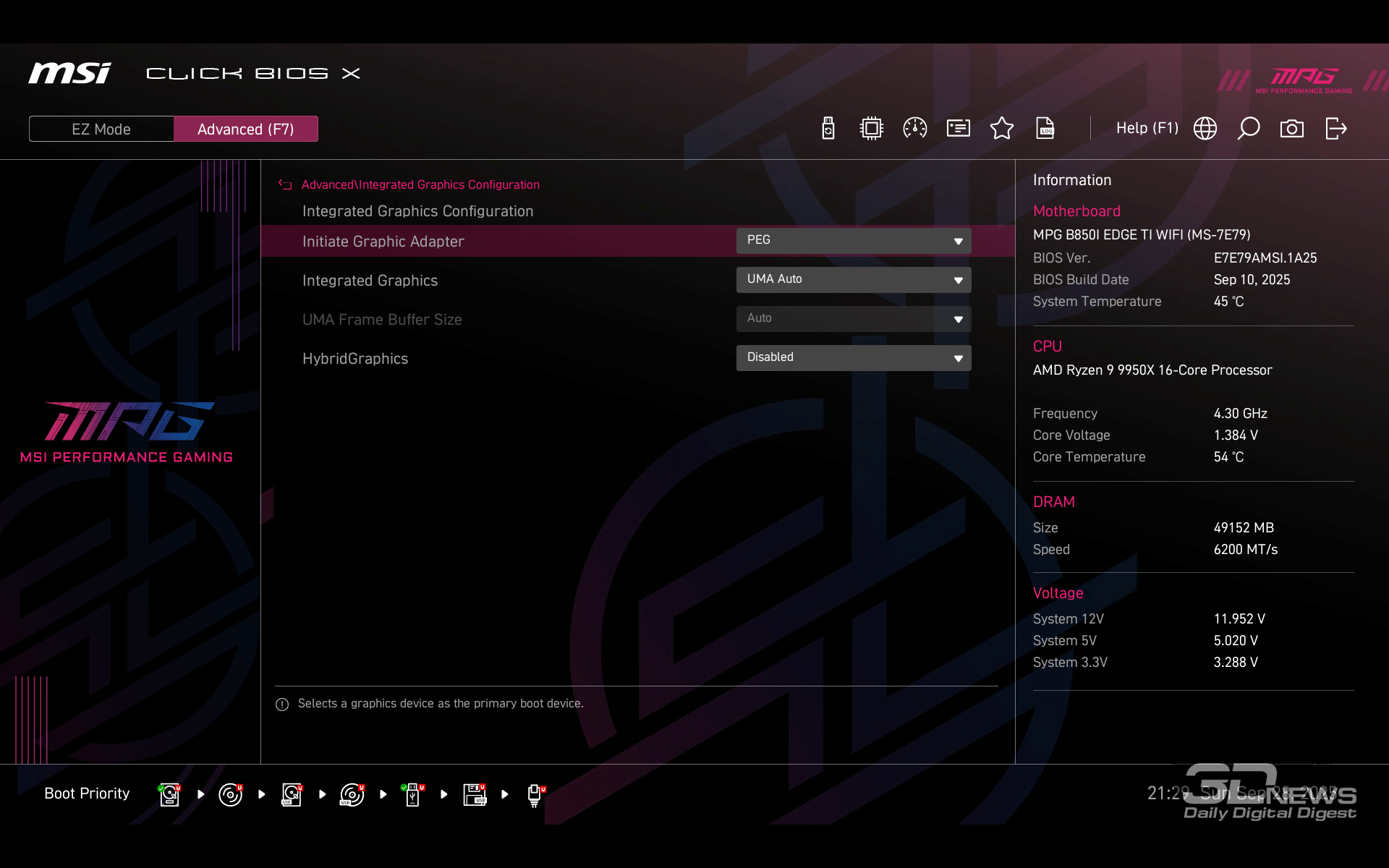This screenshot has width=1389, height=868.
Task: Click the Favorites star icon
Action: coord(1002,129)
